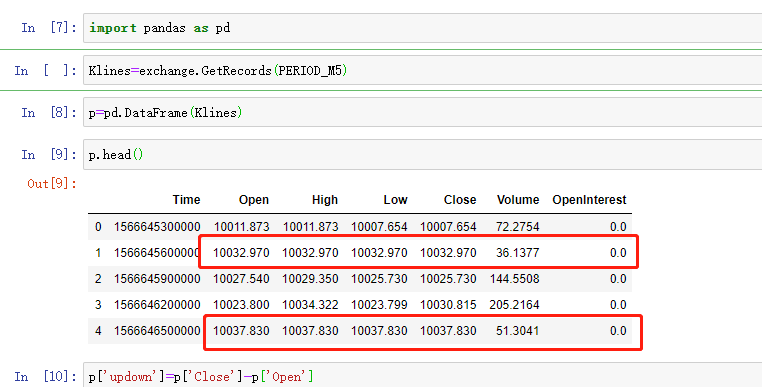Viewport: 762px width, 387px height.
Task: Click the Time column header
Action: pyautogui.click(x=186, y=200)
